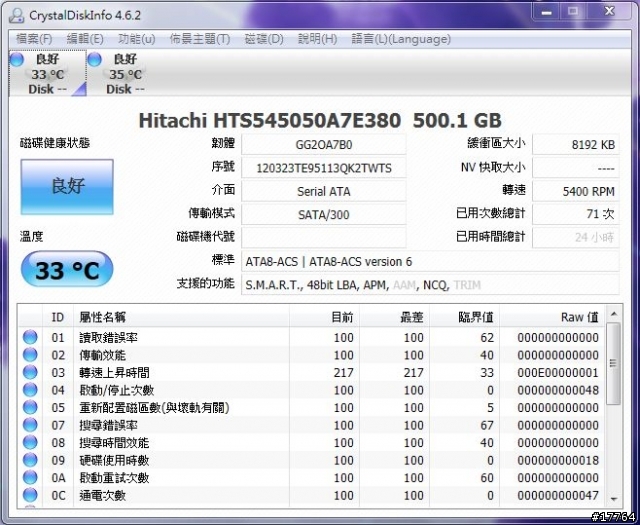This screenshot has height=525, width=640.
Task: Click the ID column header
Action: pos(58,317)
